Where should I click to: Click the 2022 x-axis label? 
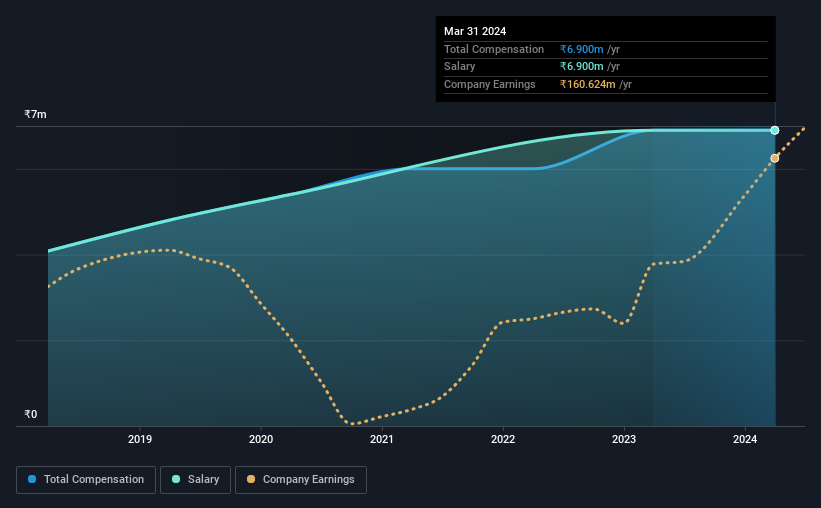point(503,439)
